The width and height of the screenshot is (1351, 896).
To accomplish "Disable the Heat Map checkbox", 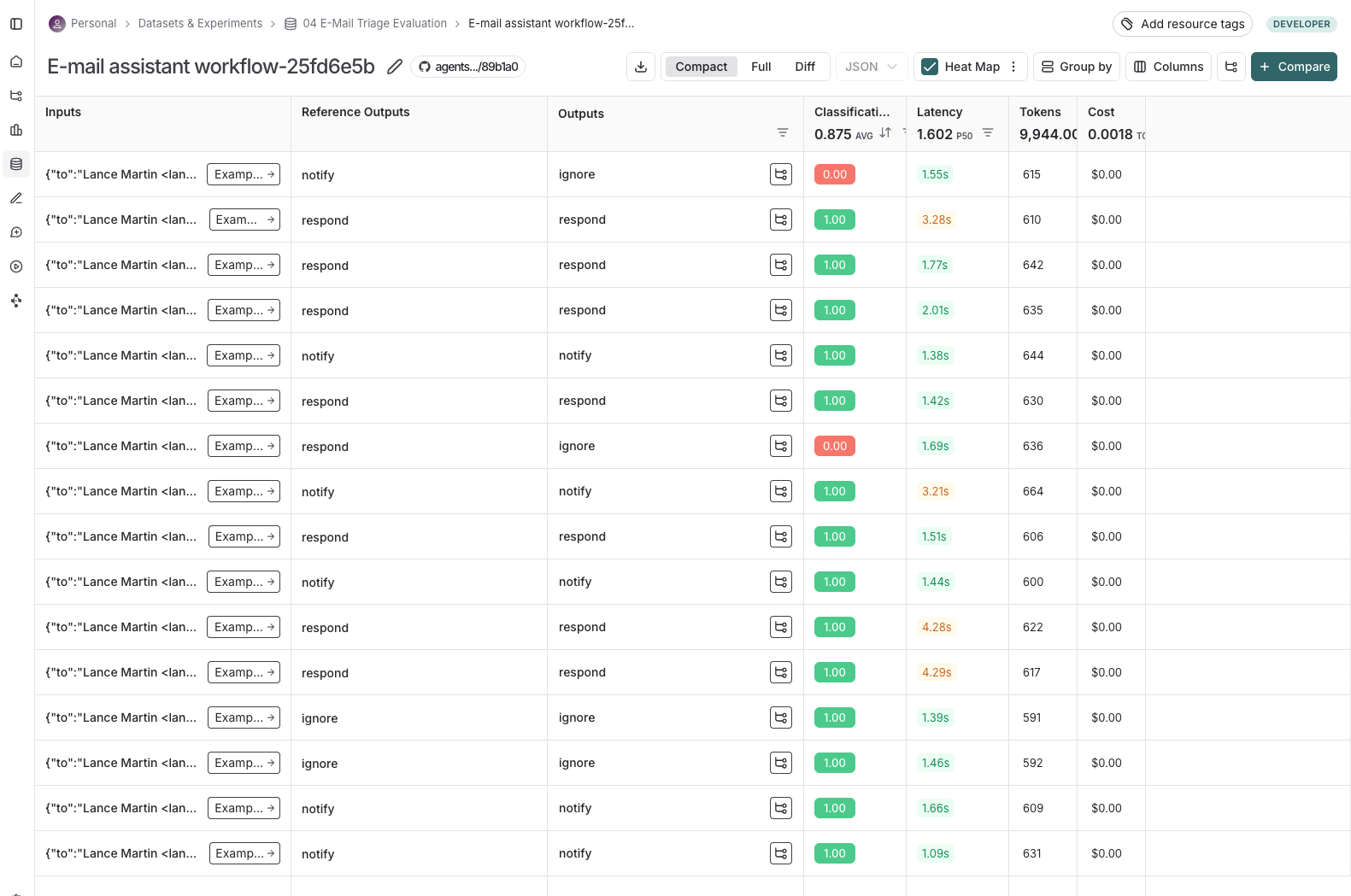I will [x=931, y=67].
